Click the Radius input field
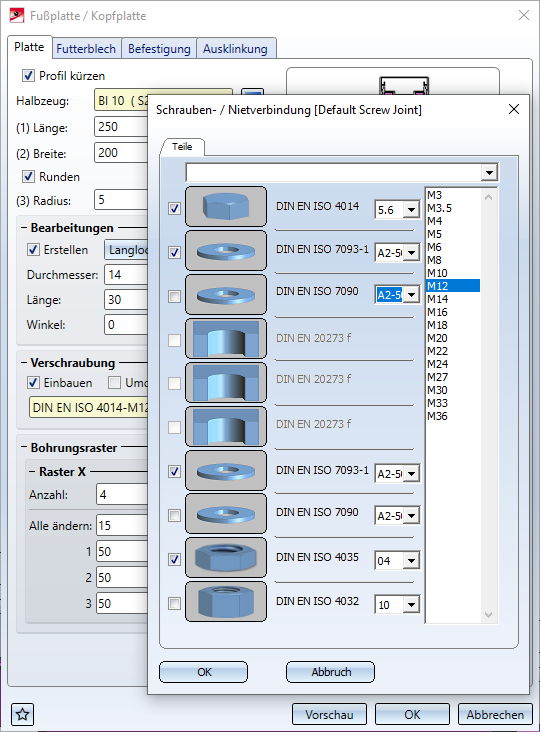 (x=121, y=200)
